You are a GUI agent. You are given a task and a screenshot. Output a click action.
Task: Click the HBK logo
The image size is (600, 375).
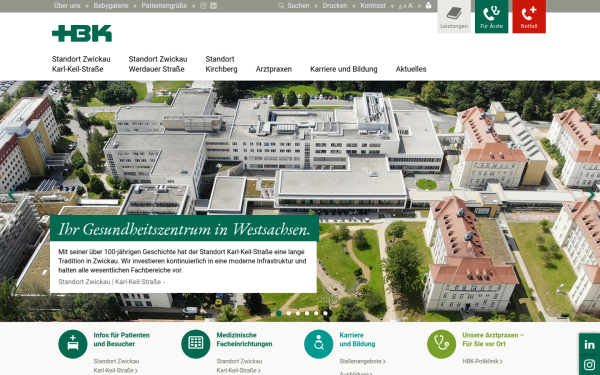[x=82, y=33]
